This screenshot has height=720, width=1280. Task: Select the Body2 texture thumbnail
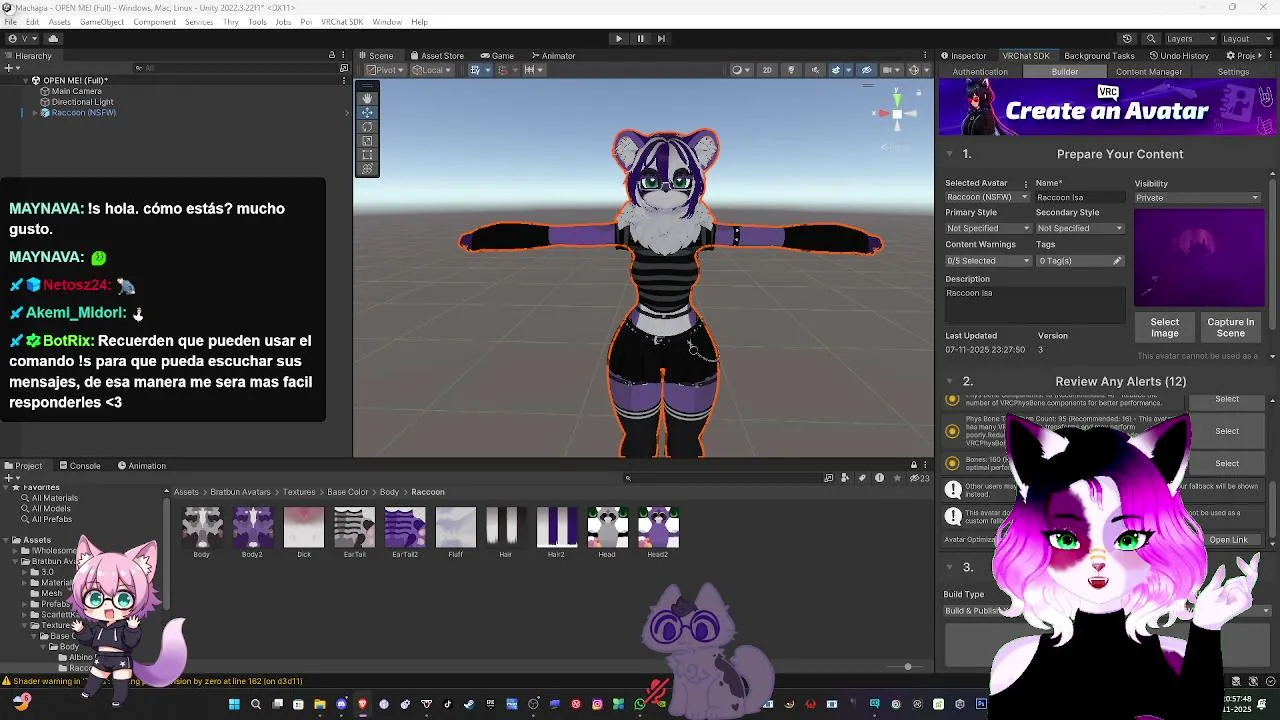click(252, 532)
